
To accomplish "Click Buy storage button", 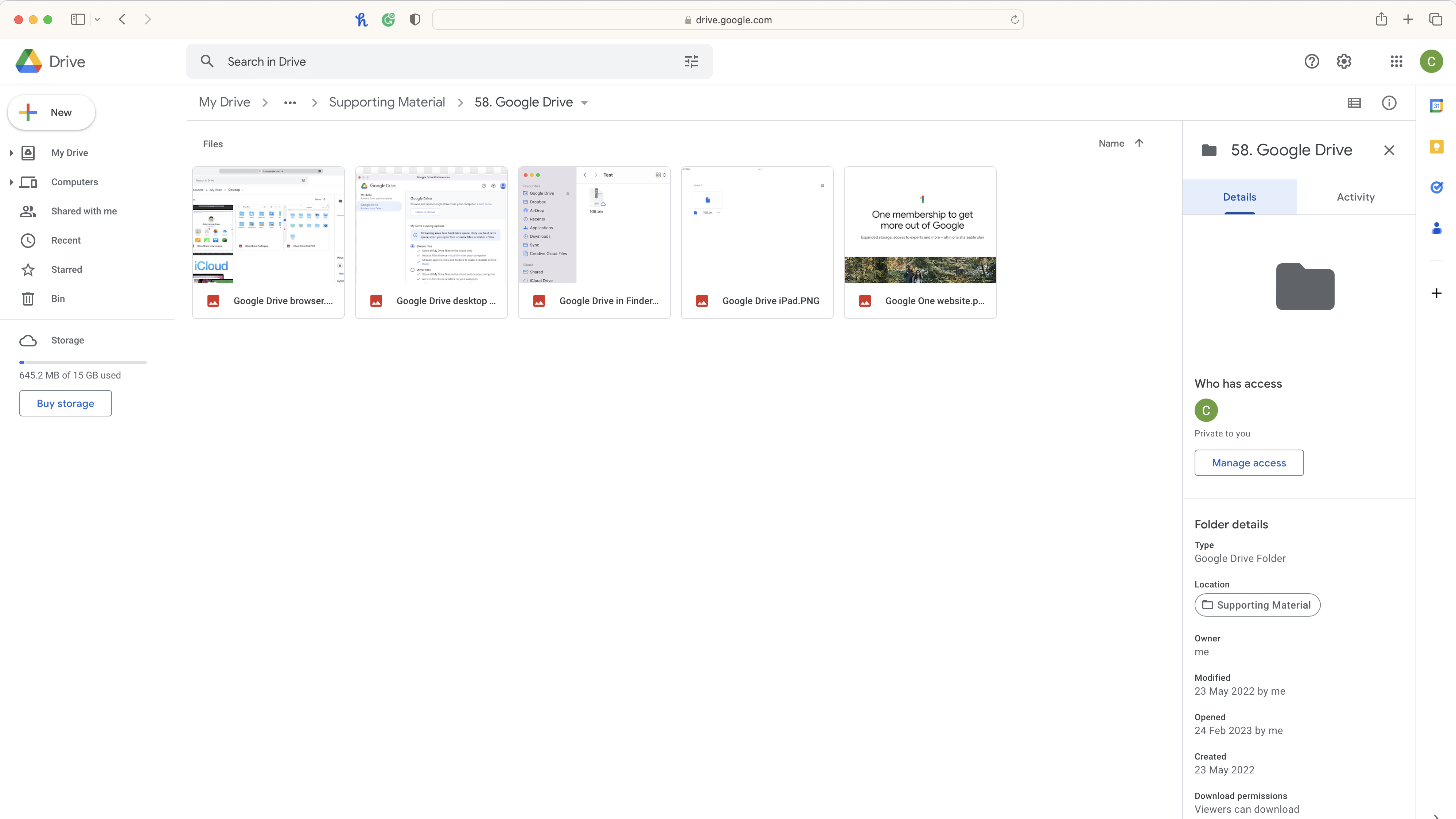I will tap(65, 403).
